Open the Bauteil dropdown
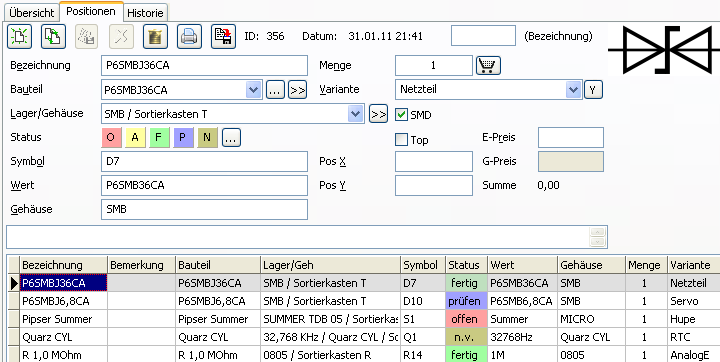This screenshot has height=362, width=720. (x=253, y=90)
